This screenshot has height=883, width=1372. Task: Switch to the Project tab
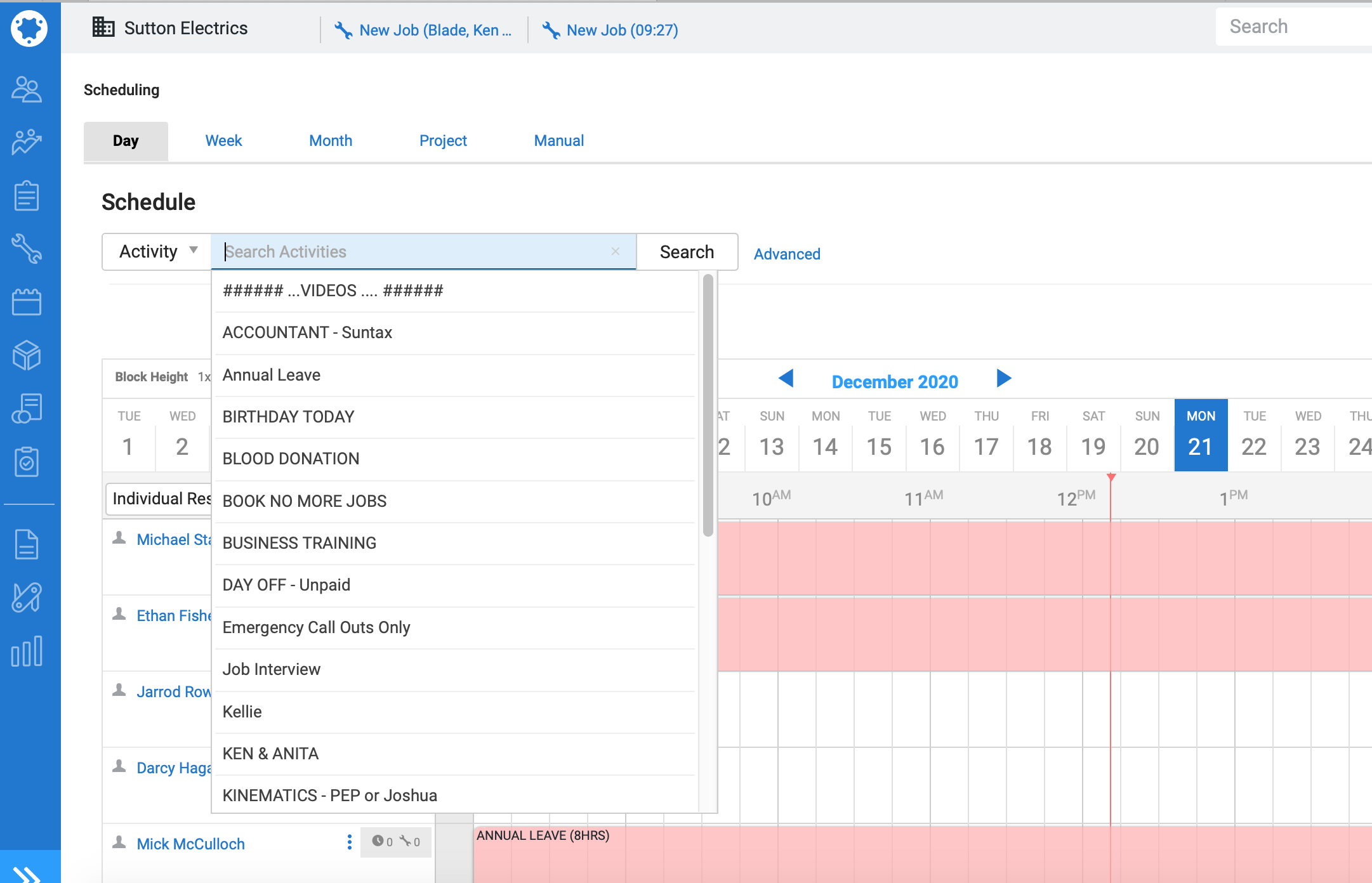tap(443, 141)
